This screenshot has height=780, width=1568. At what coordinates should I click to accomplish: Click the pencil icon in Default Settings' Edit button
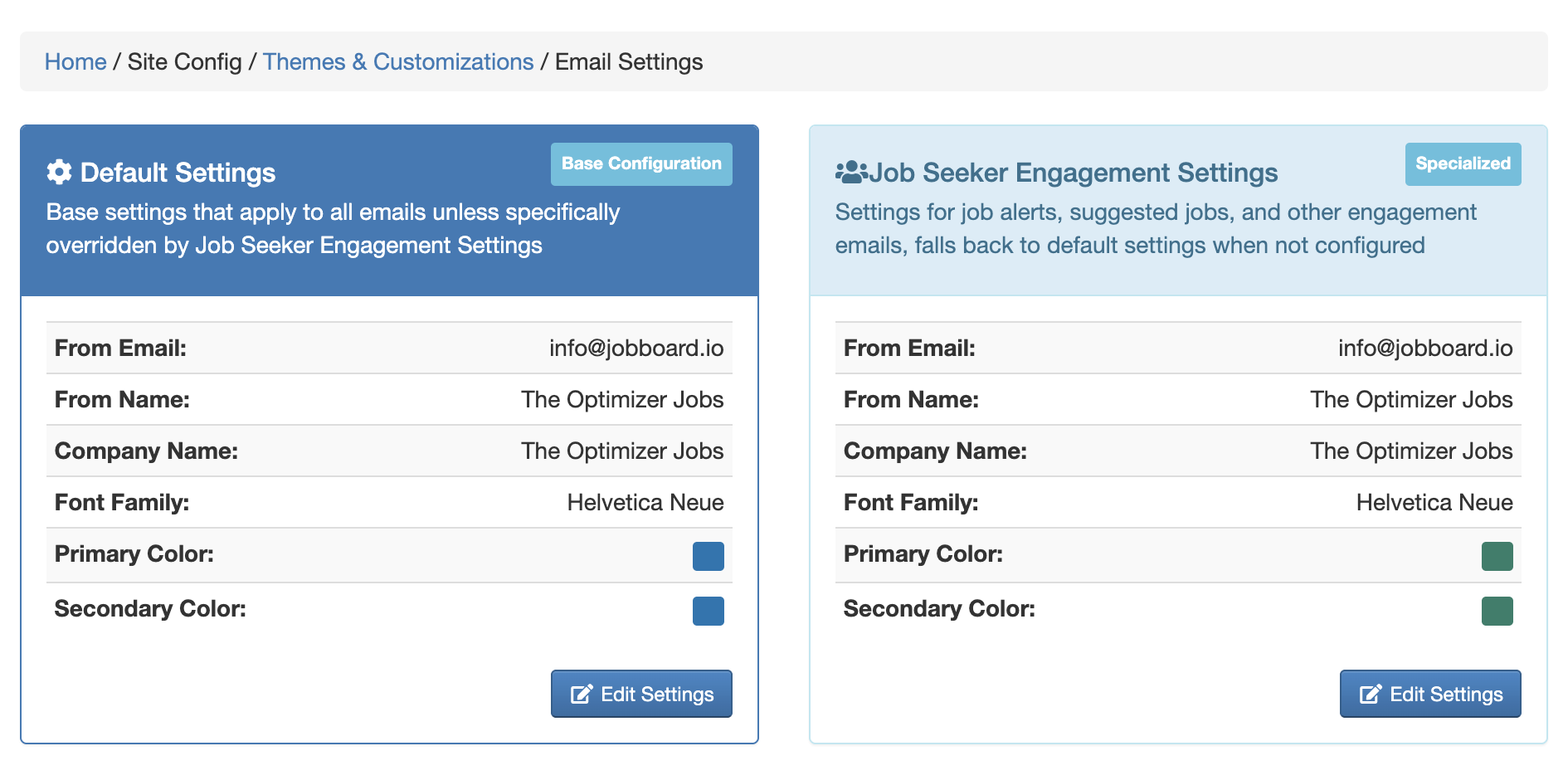click(582, 695)
